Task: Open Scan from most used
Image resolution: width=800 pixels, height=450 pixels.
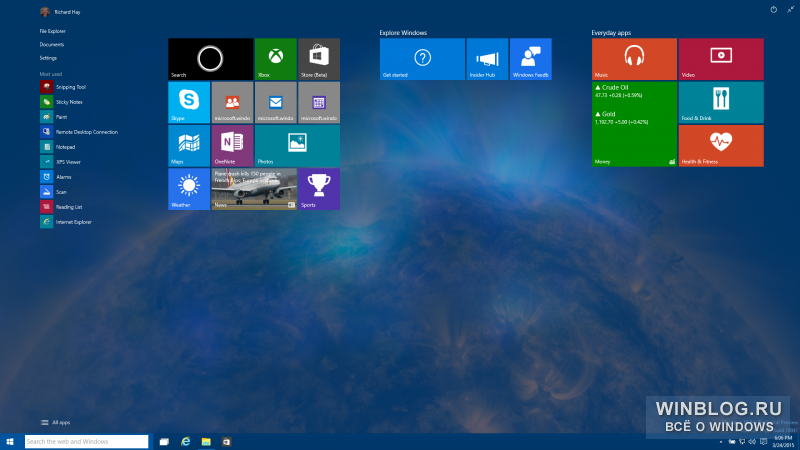Action: [54, 192]
